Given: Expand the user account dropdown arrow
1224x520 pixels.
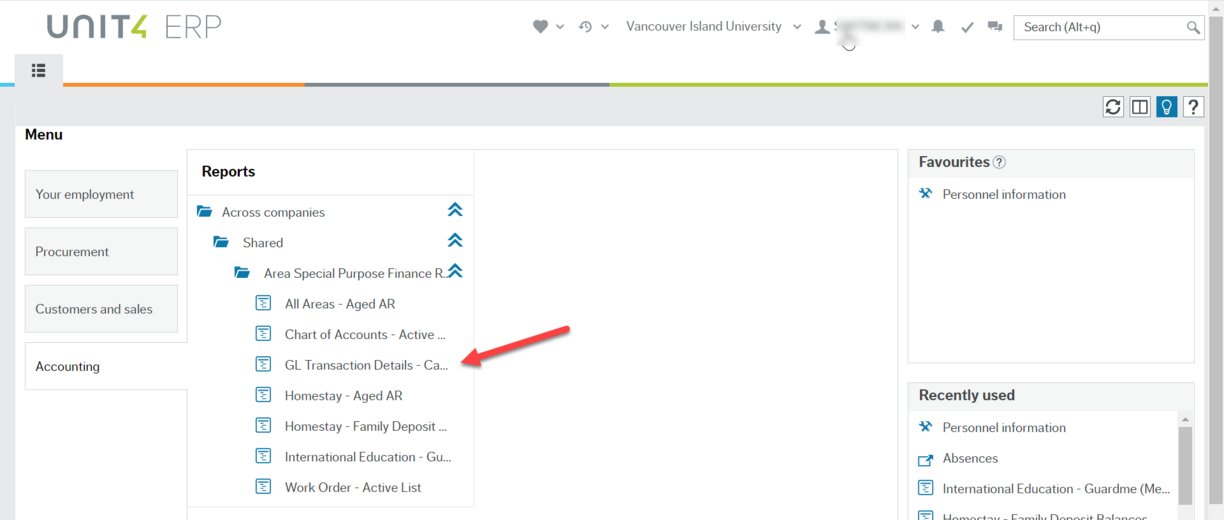Looking at the screenshot, I should point(915,27).
